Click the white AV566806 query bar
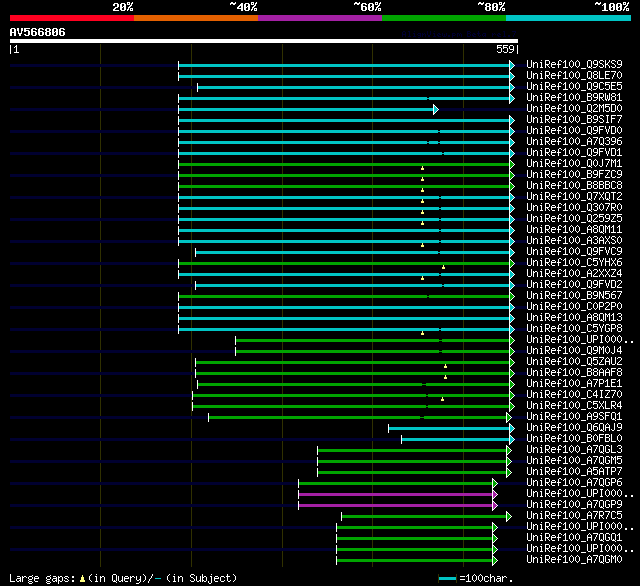This screenshot has width=640, height=586. 264,41
